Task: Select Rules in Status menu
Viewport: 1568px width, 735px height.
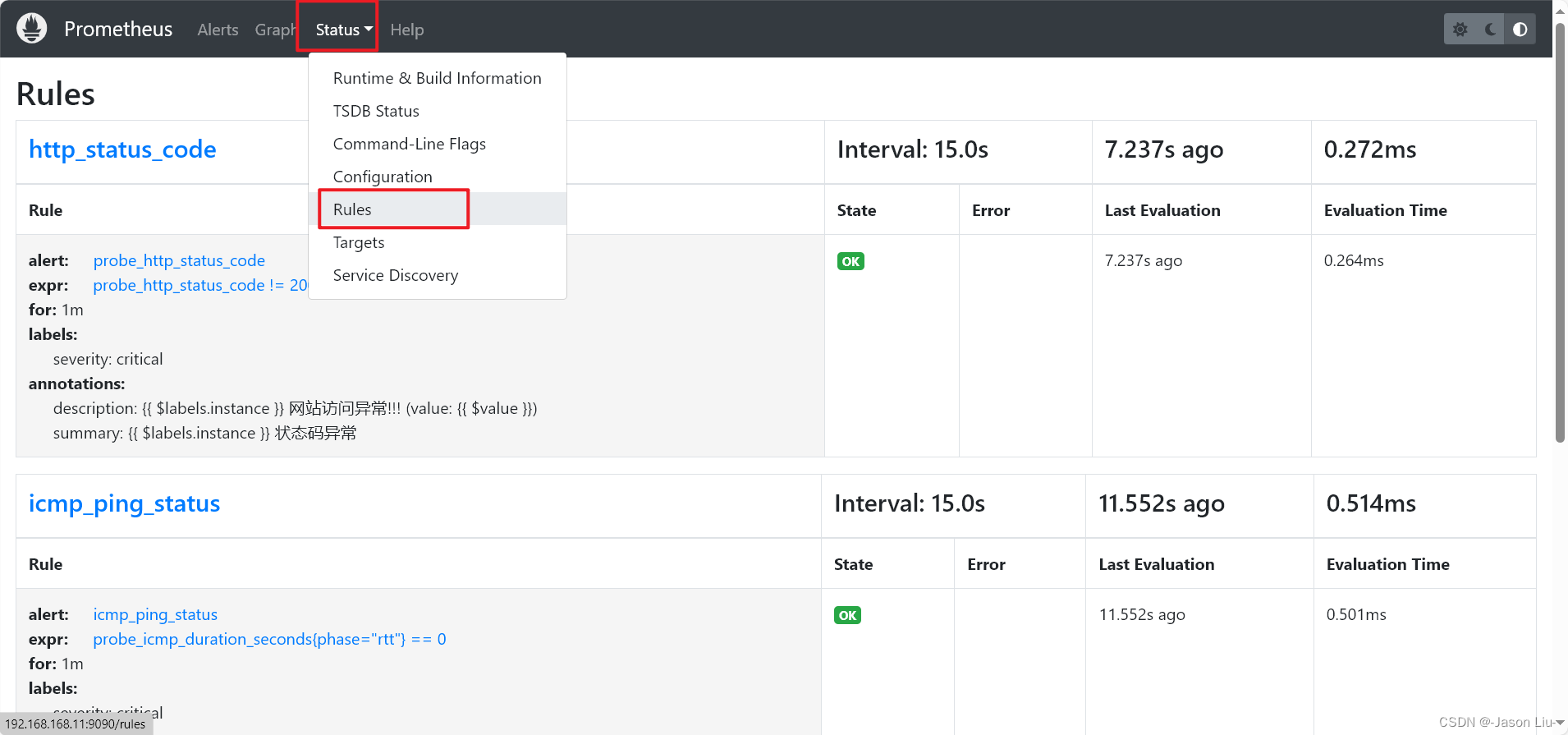Action: (438, 209)
